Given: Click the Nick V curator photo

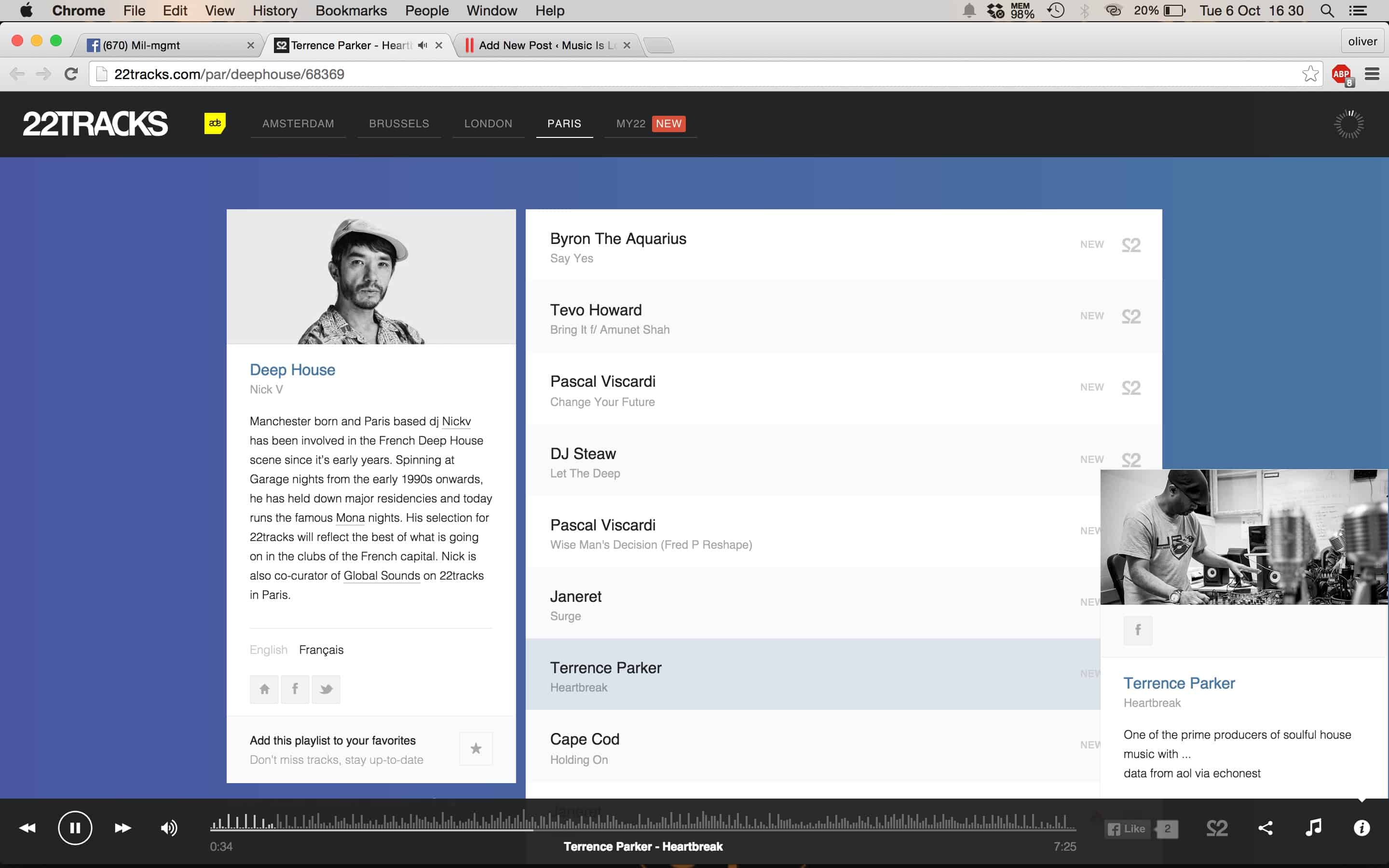Looking at the screenshot, I should [371, 277].
